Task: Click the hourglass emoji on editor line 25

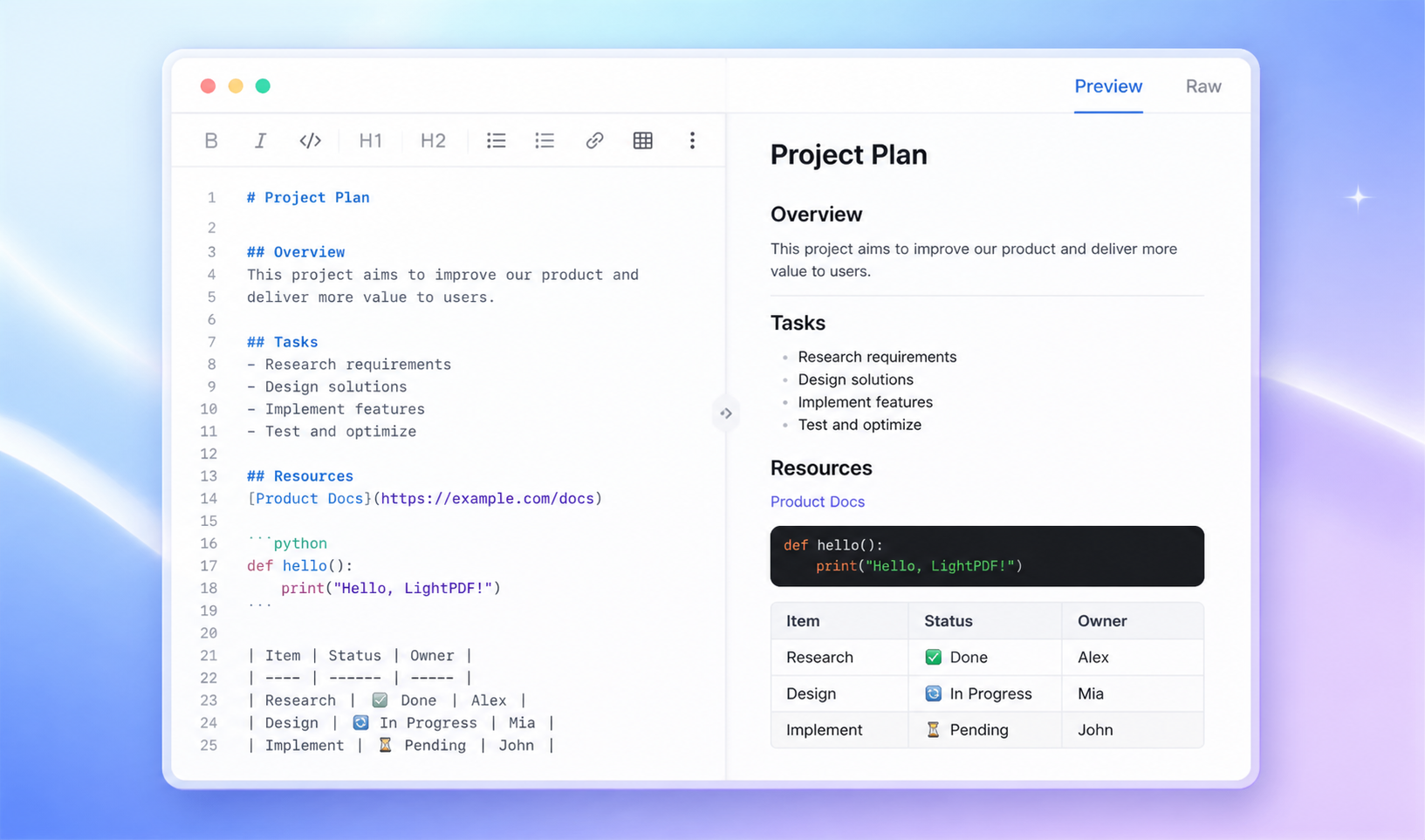Action: coord(385,746)
